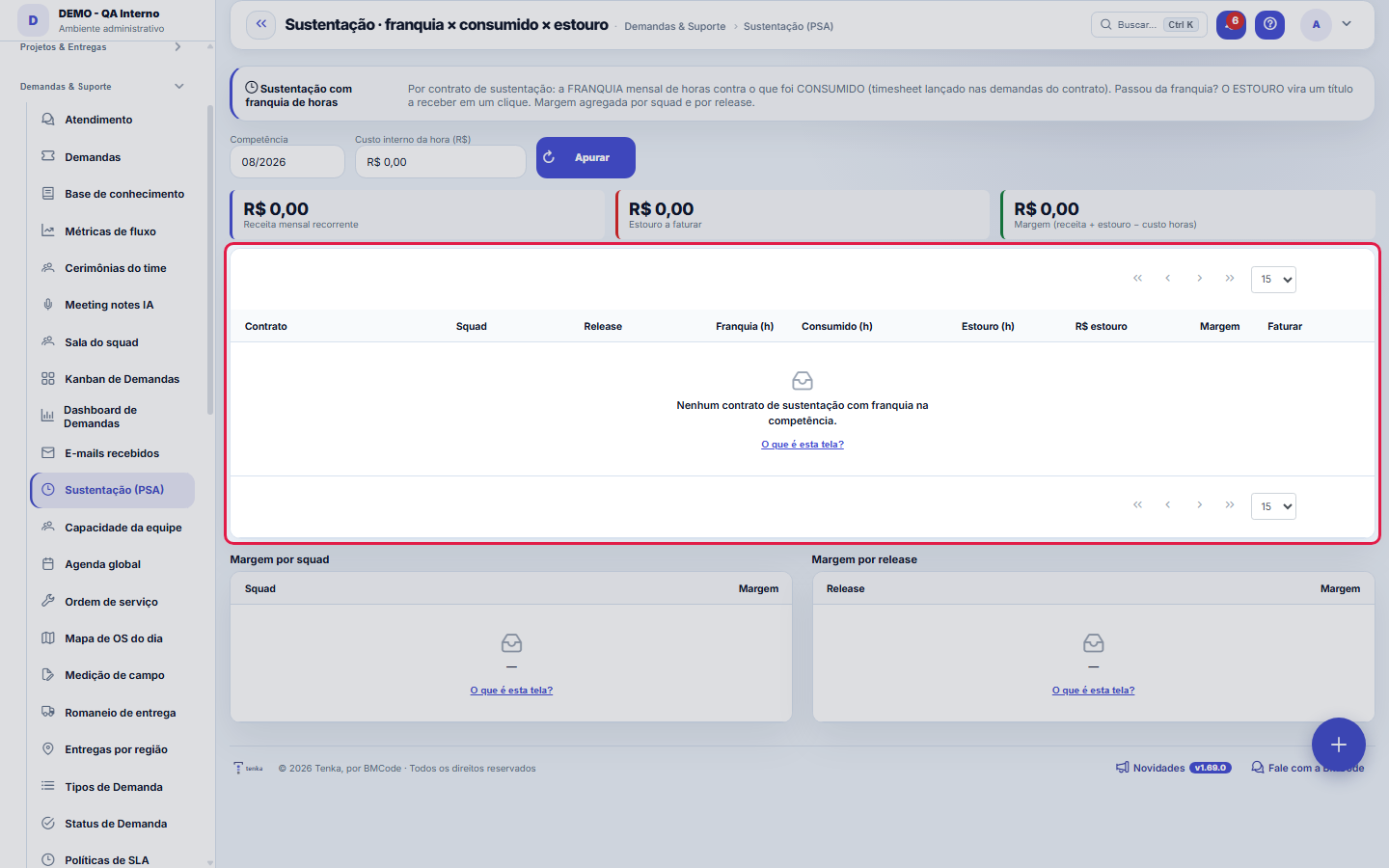This screenshot has width=1389, height=868.
Task: Click the Capacidade da equipe icon
Action: [x=47, y=527]
